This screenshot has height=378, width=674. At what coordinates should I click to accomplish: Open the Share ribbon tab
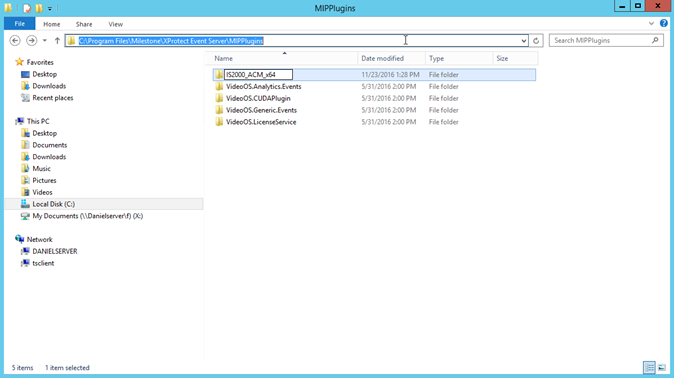click(84, 24)
